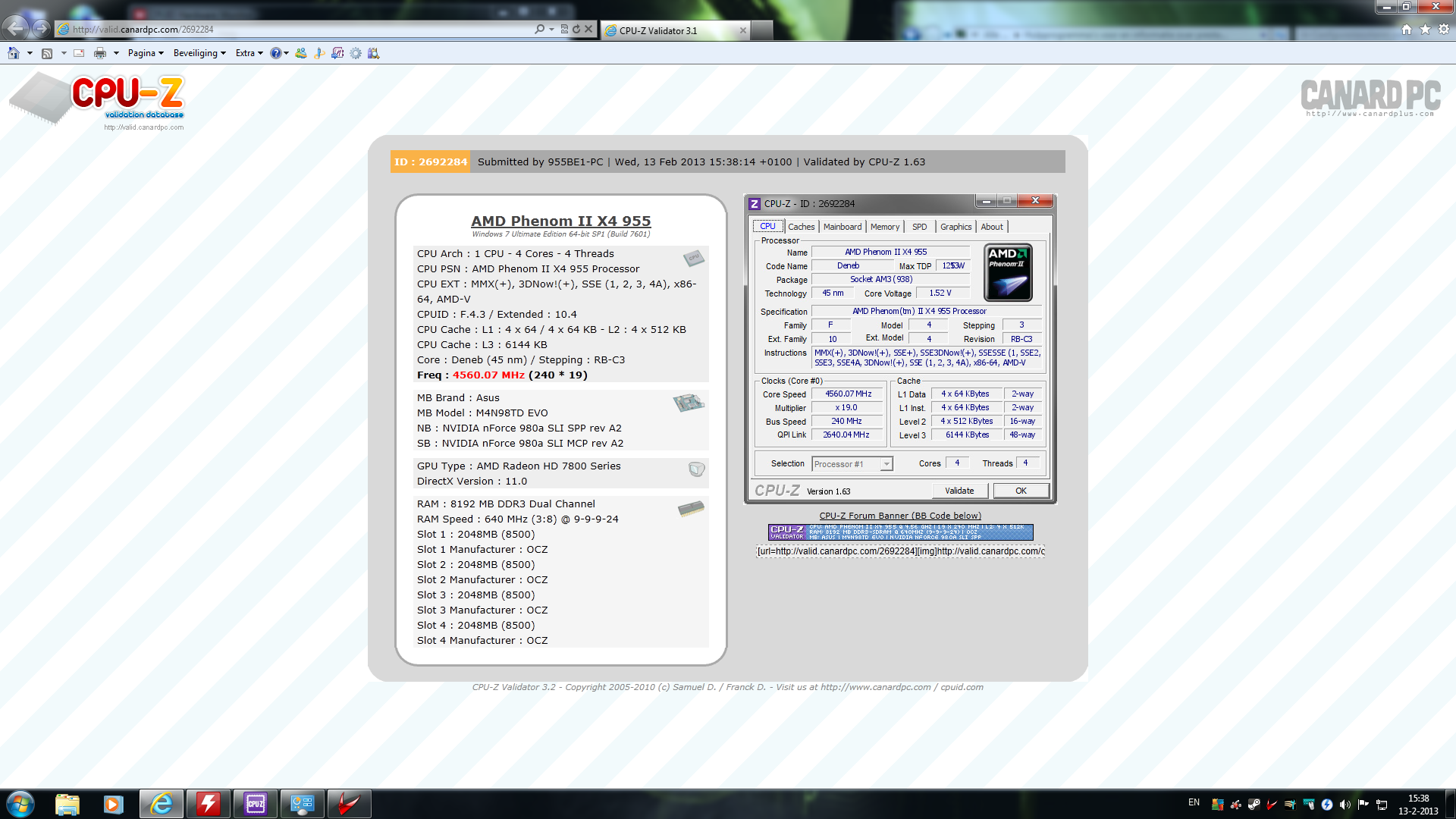
Task: Click the red lightning-bolt taskbar app
Action: point(209,804)
